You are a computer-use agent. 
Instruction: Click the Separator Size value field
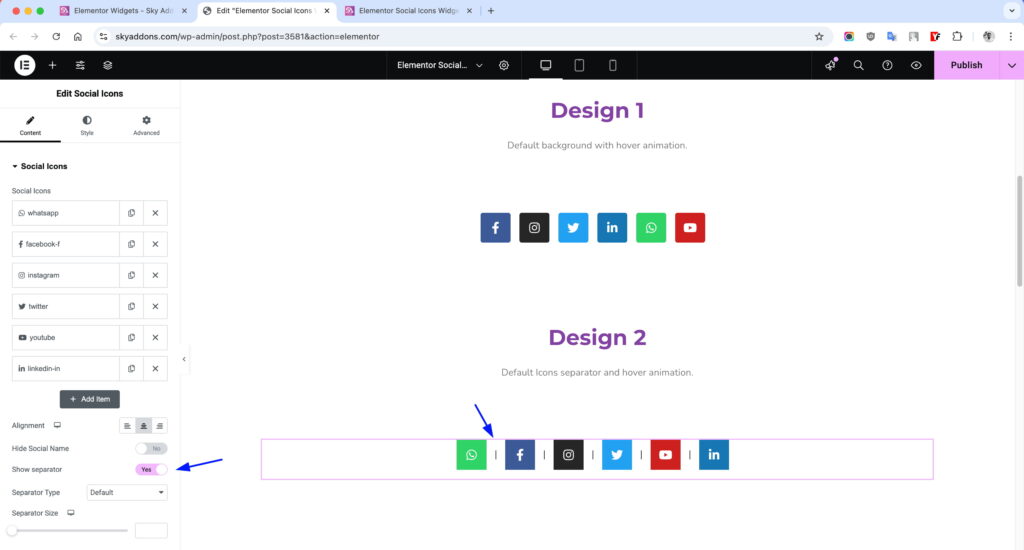click(x=151, y=531)
